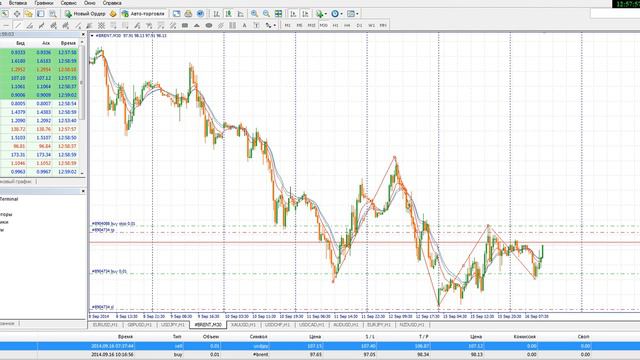This screenshot has height=360, width=640.
Task: Switch timeframe to M15
Action: [x=311, y=25]
